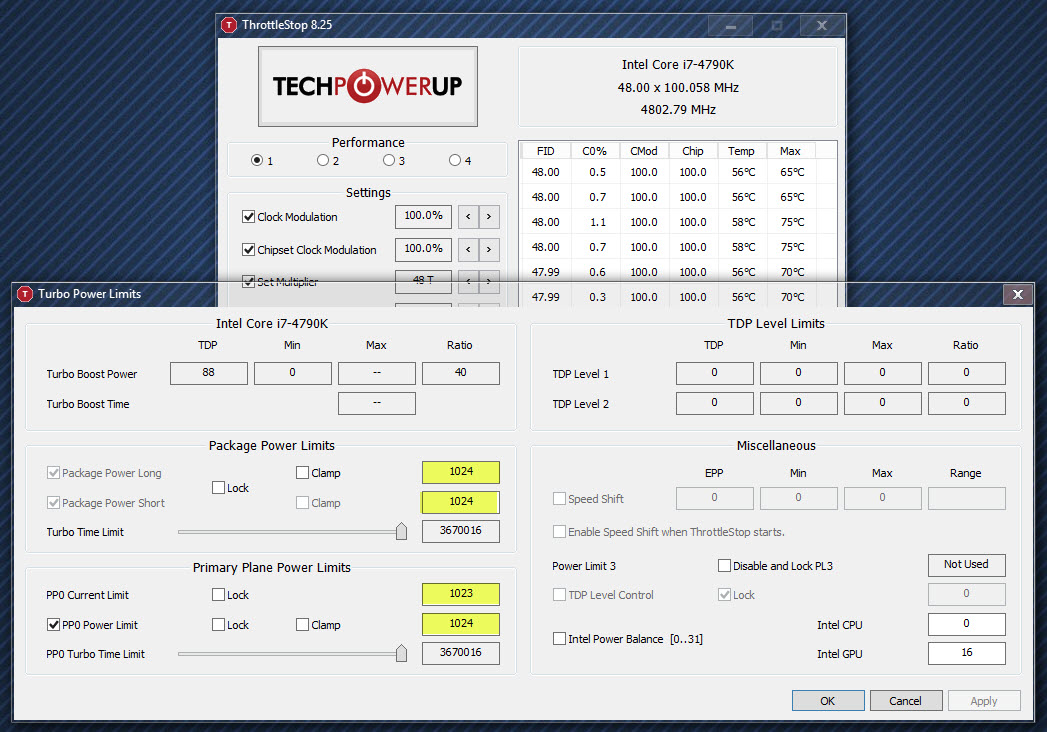Click the 4802.79 MHz frequency readout
Viewport: 1047px width, 732px height.
(678, 110)
